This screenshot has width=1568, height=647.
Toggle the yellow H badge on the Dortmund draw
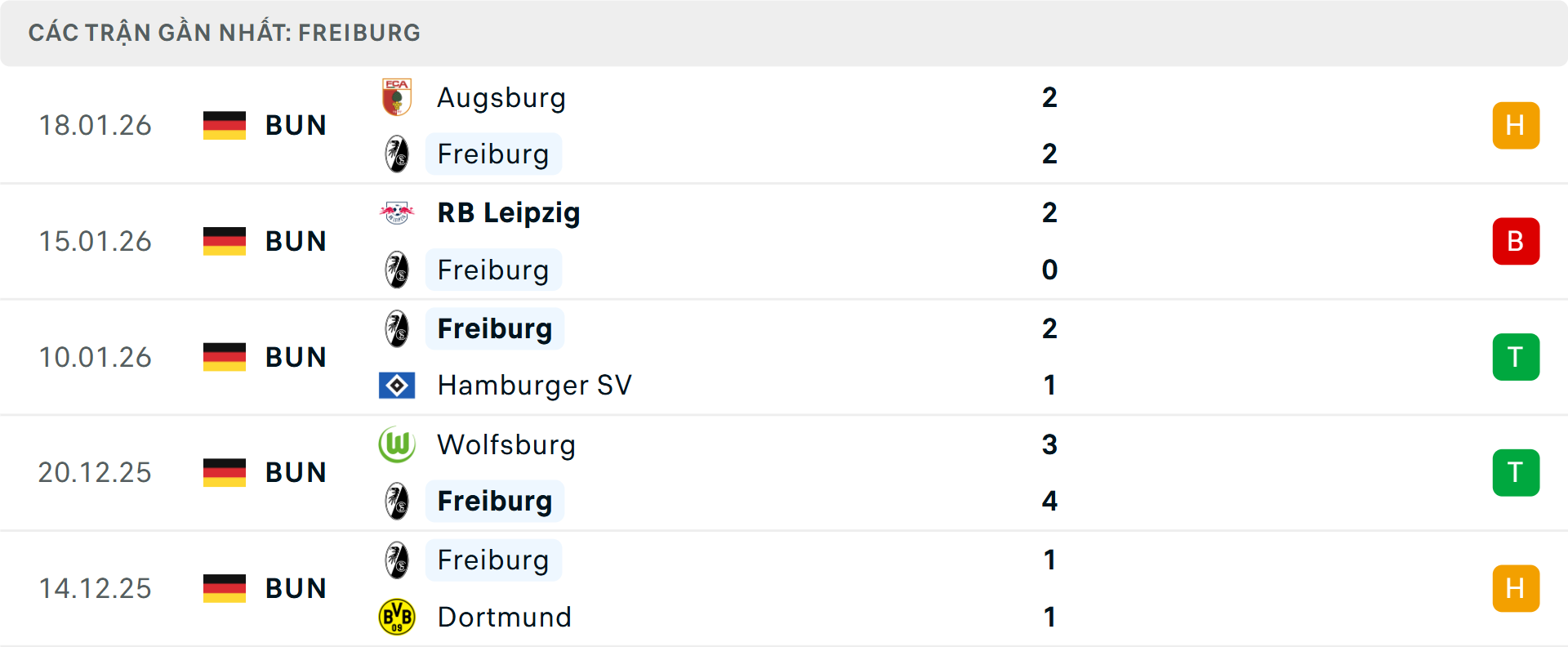click(x=1517, y=587)
